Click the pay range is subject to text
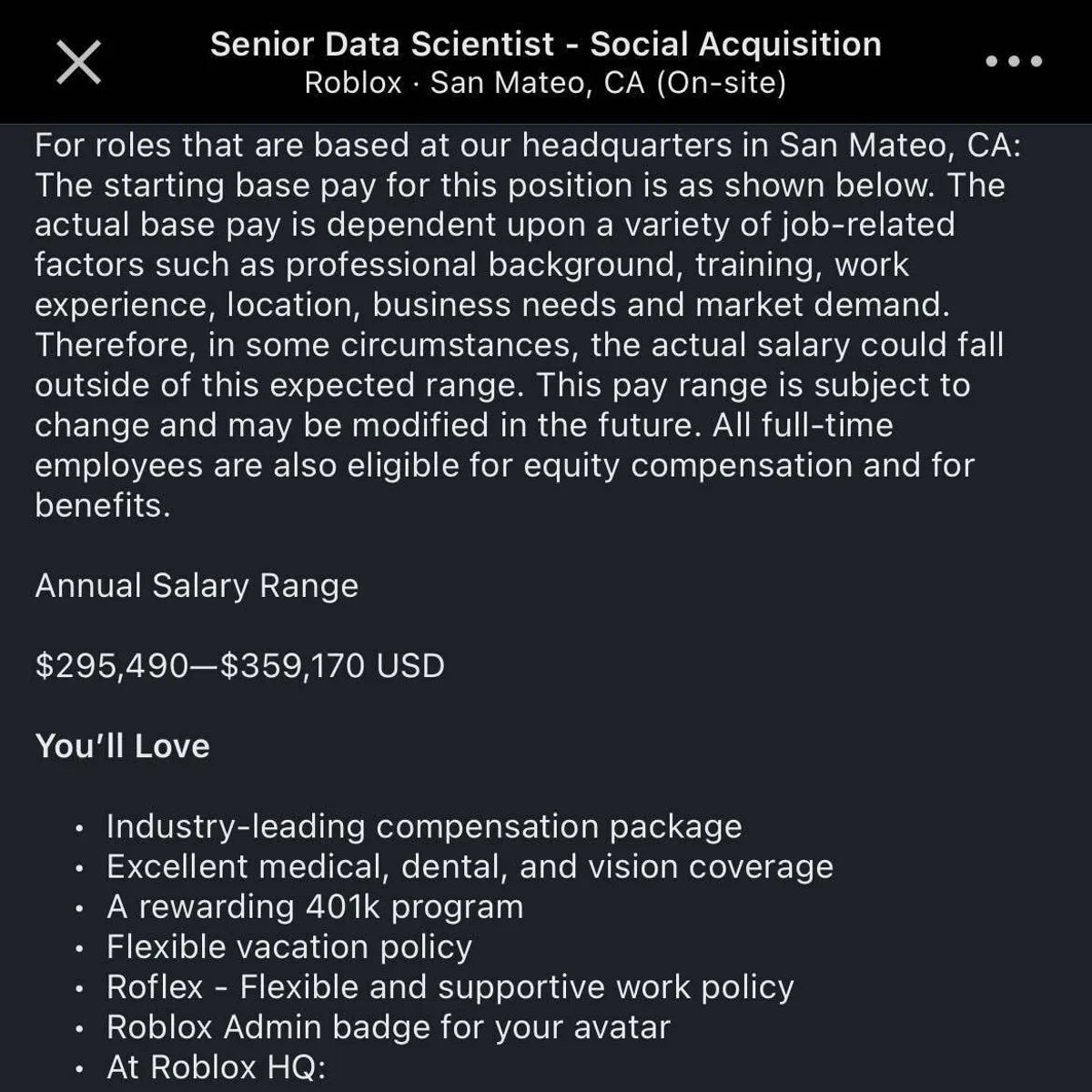 click(752, 385)
